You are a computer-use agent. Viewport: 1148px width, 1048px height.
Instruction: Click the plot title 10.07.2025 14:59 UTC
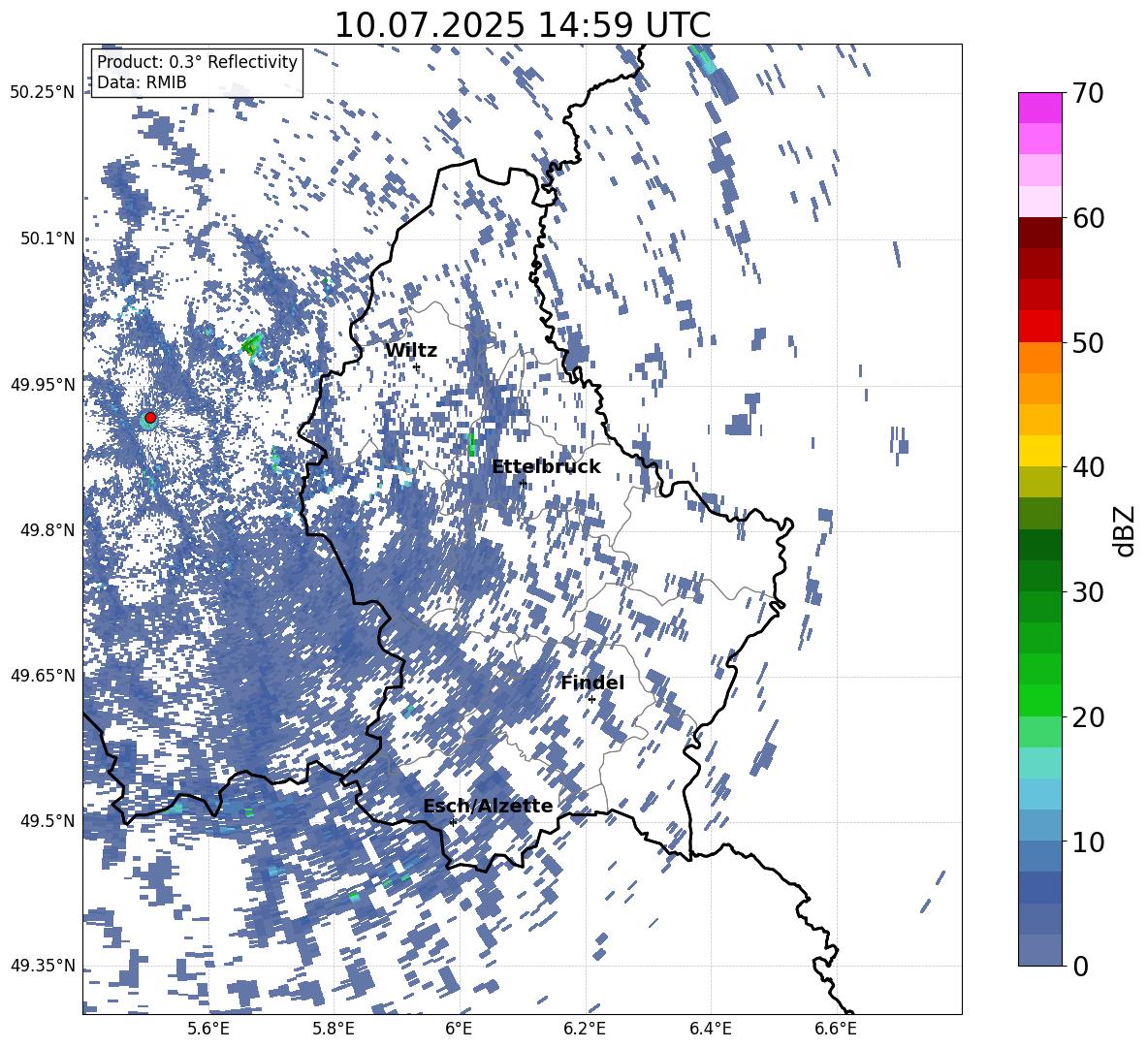point(522,25)
